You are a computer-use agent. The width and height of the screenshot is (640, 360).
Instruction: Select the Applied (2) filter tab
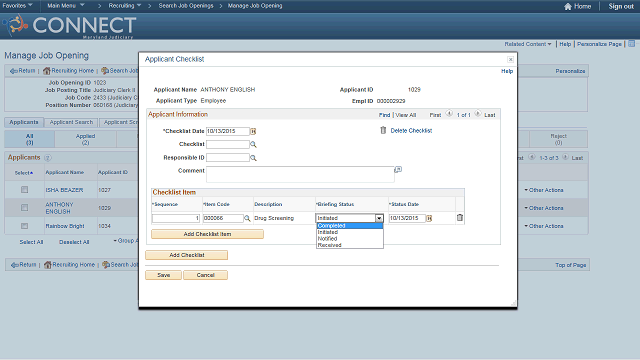click(85, 139)
